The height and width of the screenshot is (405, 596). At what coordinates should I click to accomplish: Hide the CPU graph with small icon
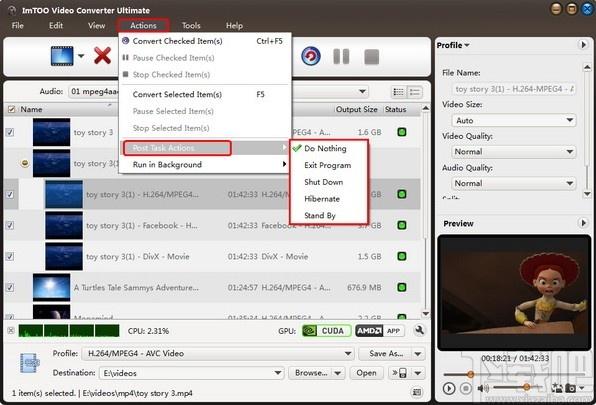pos(11,331)
